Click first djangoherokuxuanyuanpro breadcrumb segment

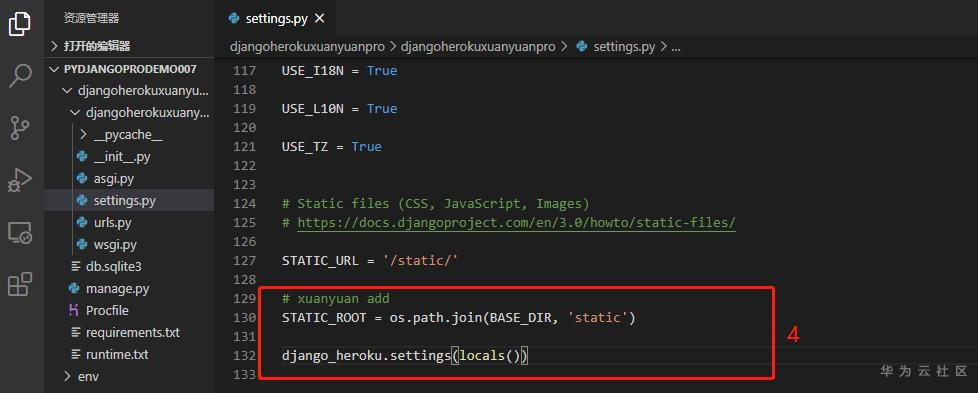point(307,47)
